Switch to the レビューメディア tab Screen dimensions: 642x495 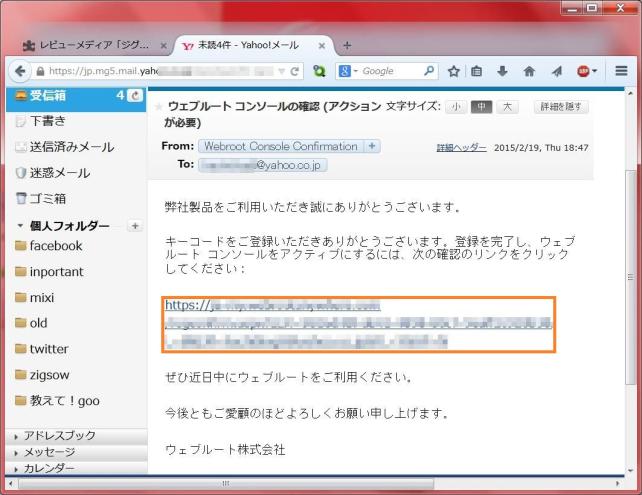point(94,45)
